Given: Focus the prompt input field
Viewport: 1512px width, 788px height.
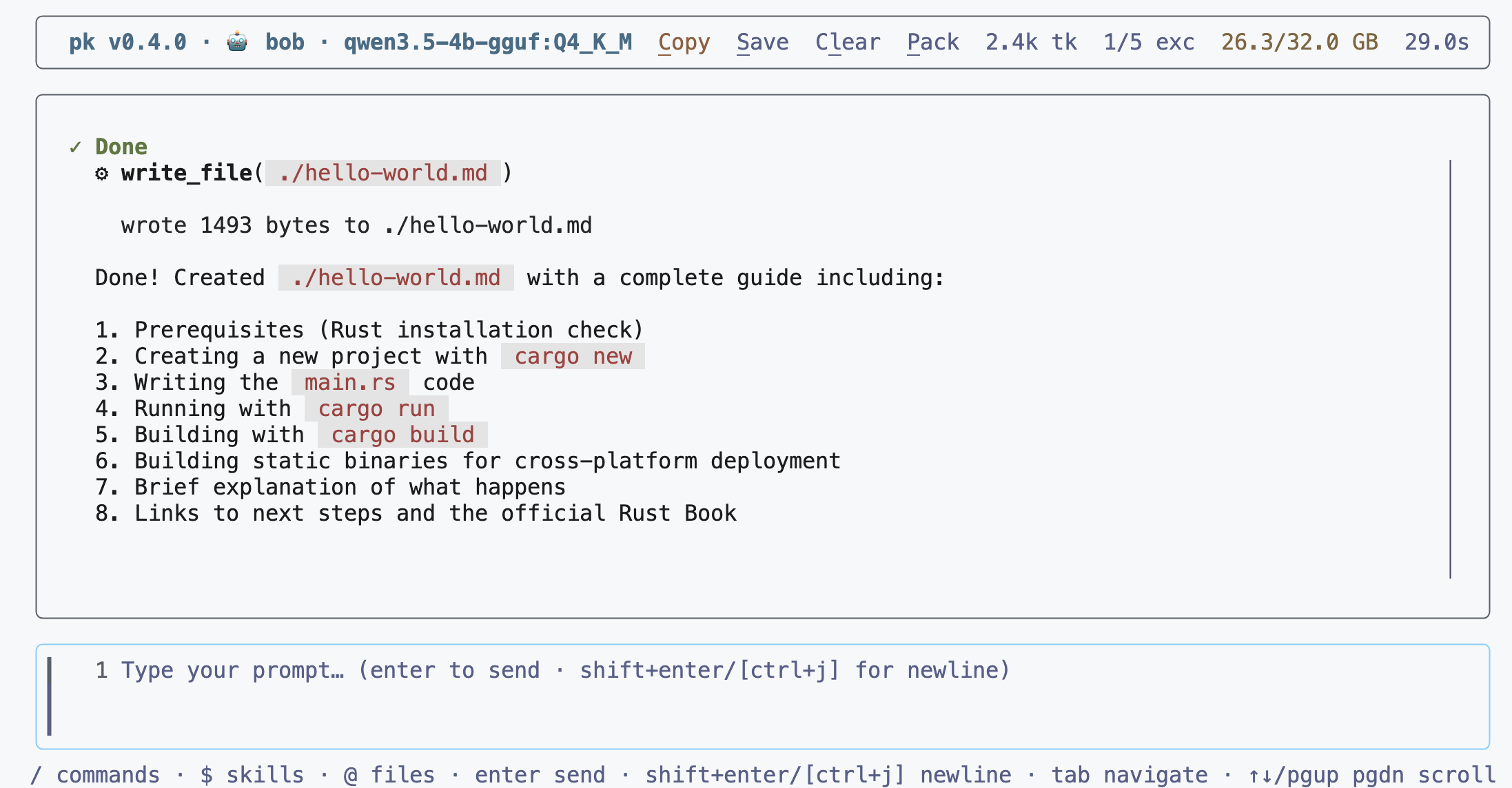Looking at the screenshot, I should [763, 696].
